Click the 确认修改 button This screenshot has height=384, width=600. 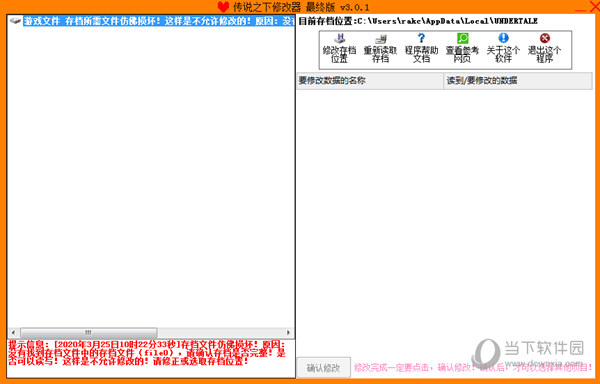coord(324,368)
